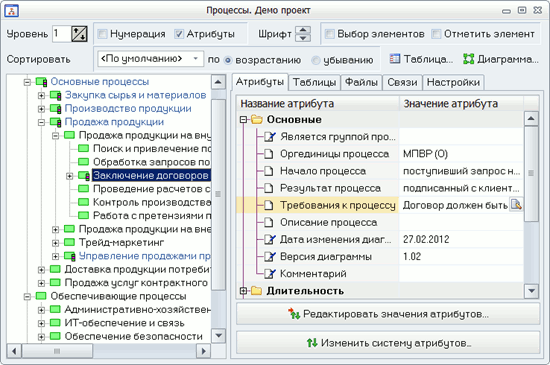Click the app icon in the title bar
Viewport: 550px width, 365px height.
(x=11, y=11)
